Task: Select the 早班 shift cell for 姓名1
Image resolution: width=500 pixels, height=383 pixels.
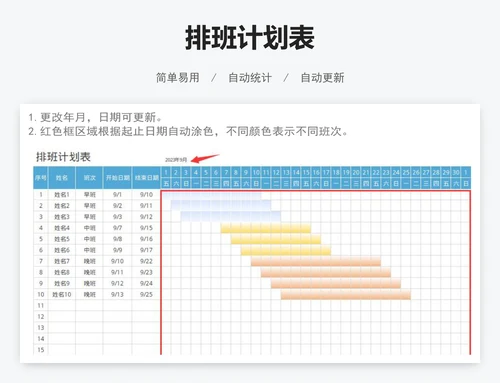Action: (x=89, y=195)
